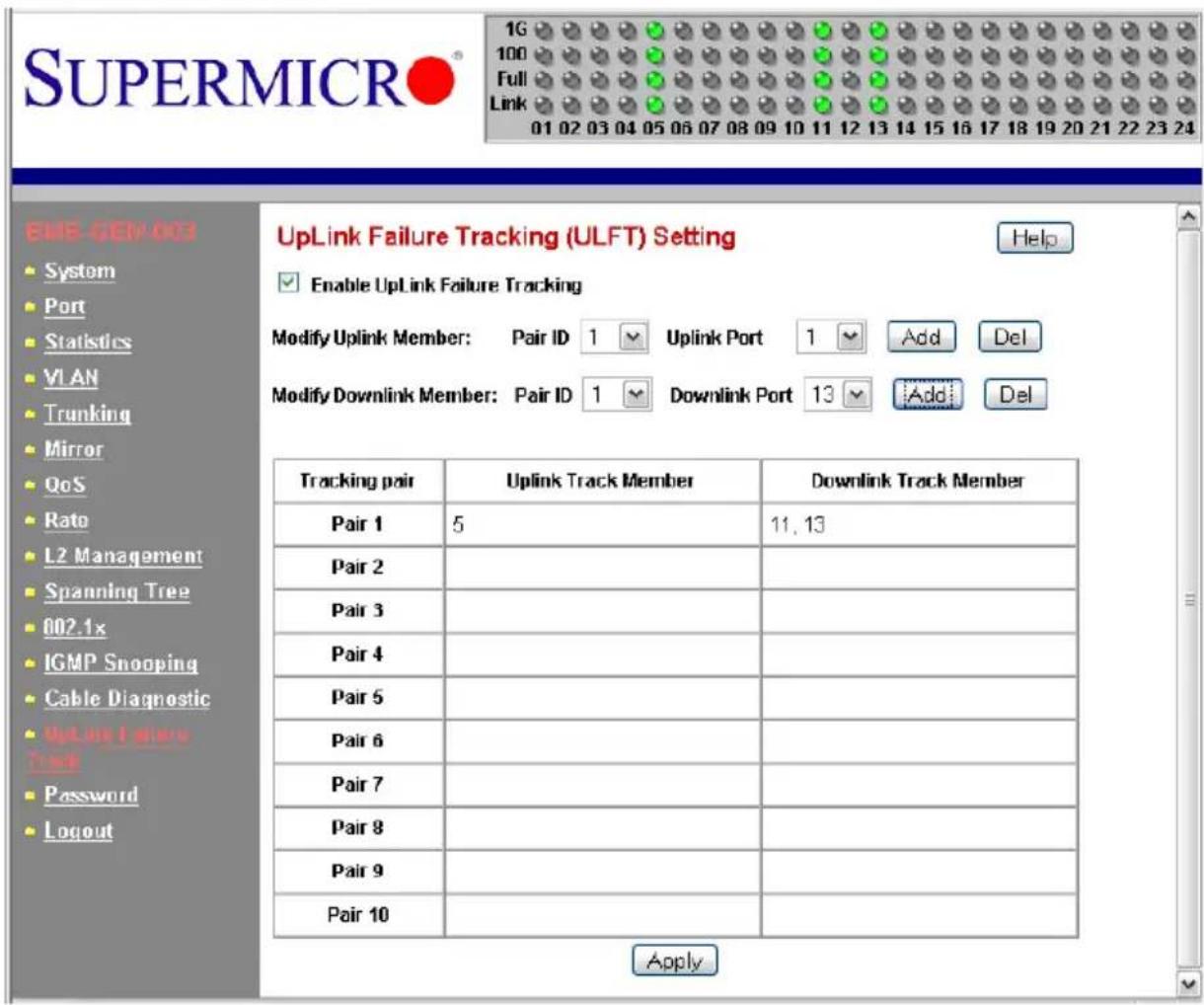Click the Pair 1 uplink member value 5

pos(458,525)
